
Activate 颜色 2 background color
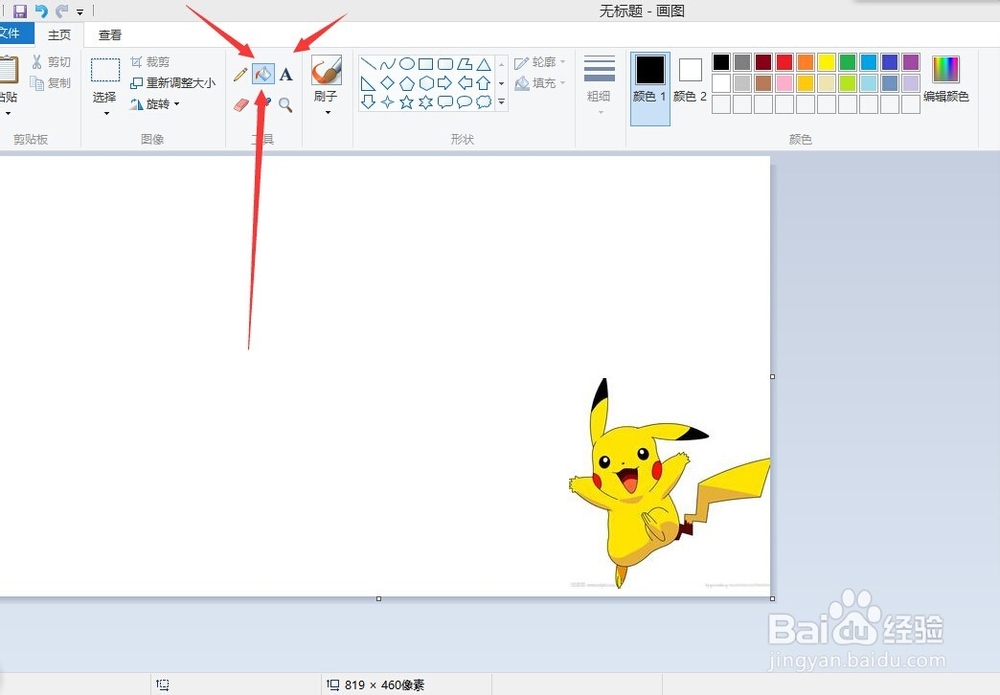click(690, 80)
